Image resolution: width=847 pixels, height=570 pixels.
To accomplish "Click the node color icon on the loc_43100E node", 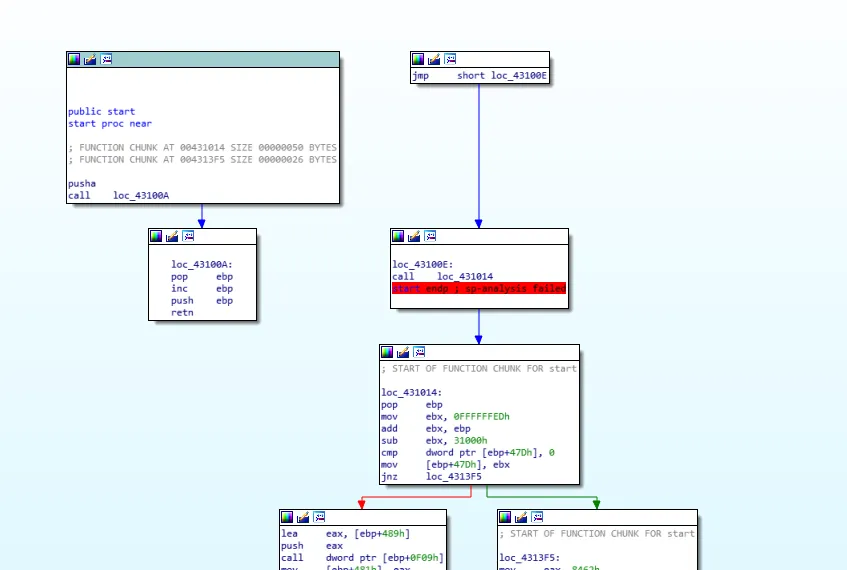I will [398, 236].
